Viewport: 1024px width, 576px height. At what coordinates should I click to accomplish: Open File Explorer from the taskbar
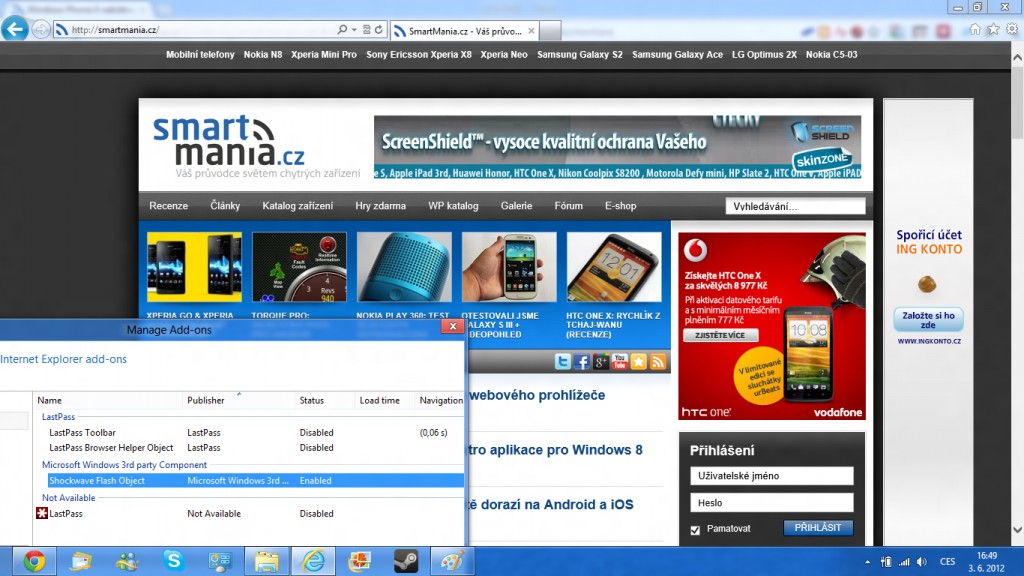pos(266,561)
